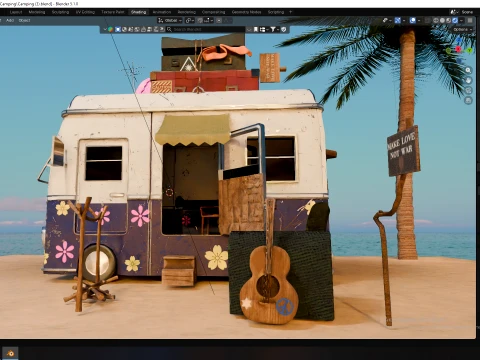480x360 pixels.
Task: Open the asset shelf display options chevron
Action: coord(105,29)
